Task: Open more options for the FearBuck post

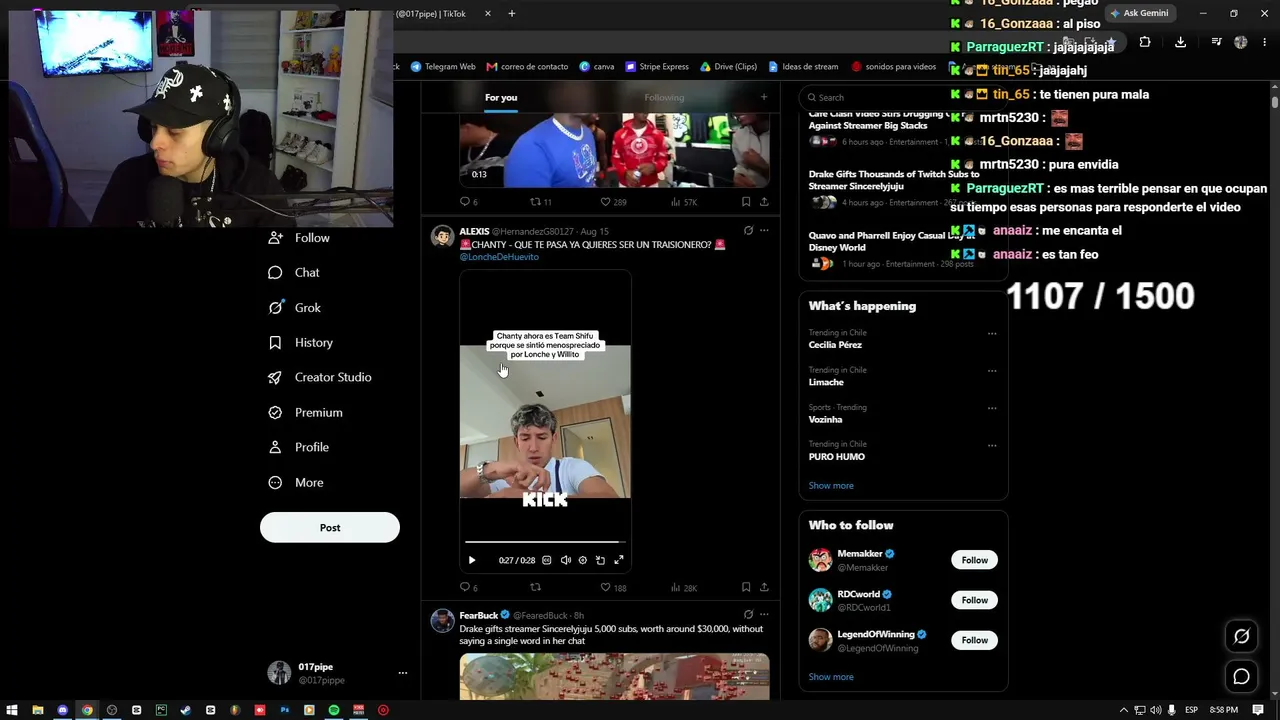Action: (x=764, y=615)
